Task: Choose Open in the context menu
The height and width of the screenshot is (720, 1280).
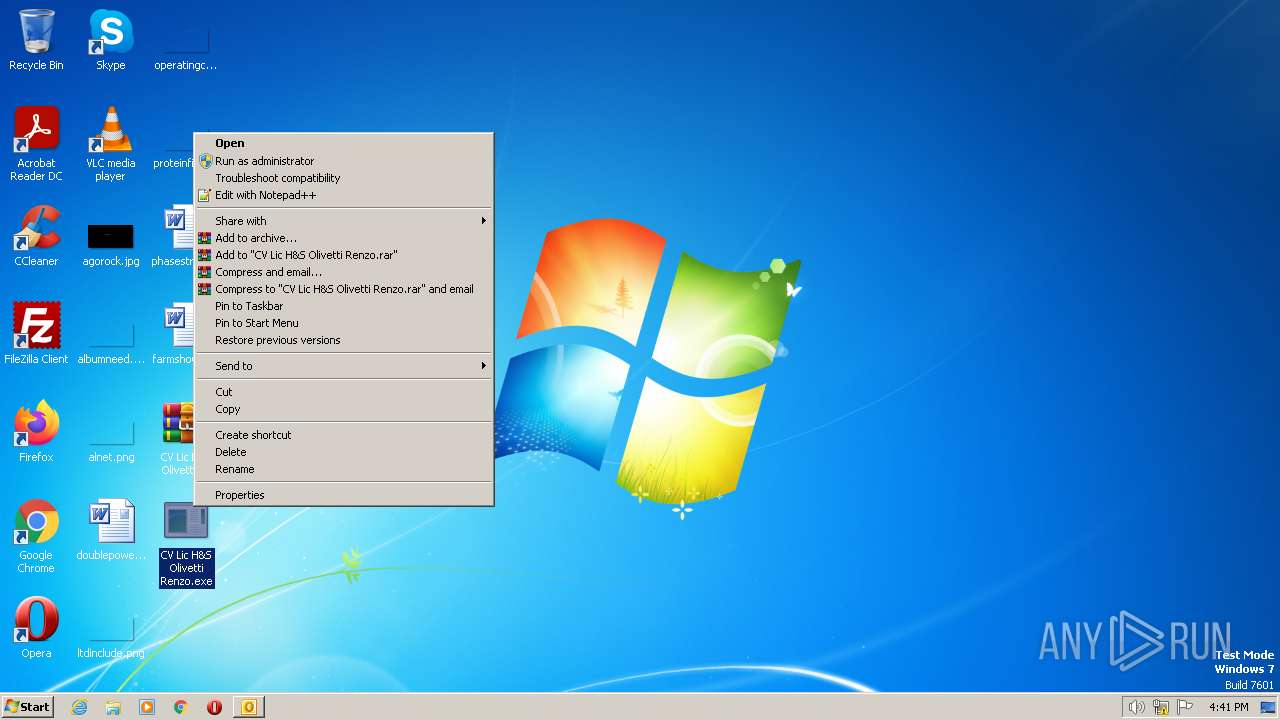Action: (x=343, y=143)
